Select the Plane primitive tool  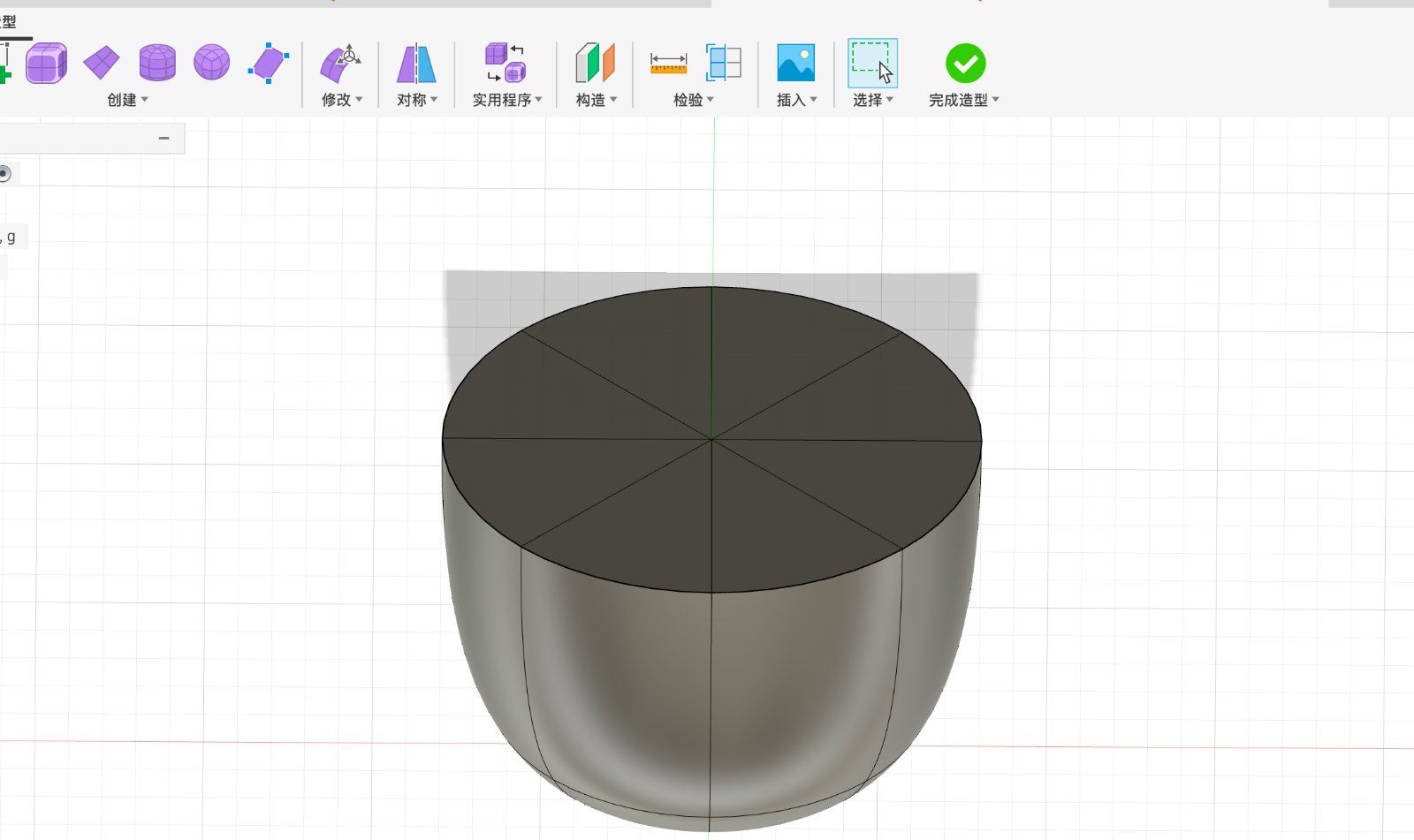(x=102, y=62)
